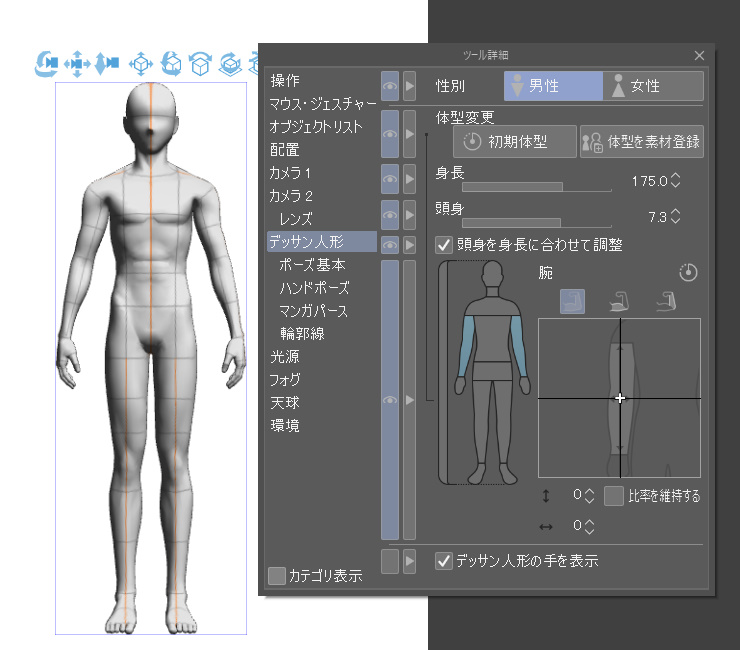The height and width of the screenshot is (650, 740).
Task: Select the third arm muscle shape icon
Action: [662, 300]
